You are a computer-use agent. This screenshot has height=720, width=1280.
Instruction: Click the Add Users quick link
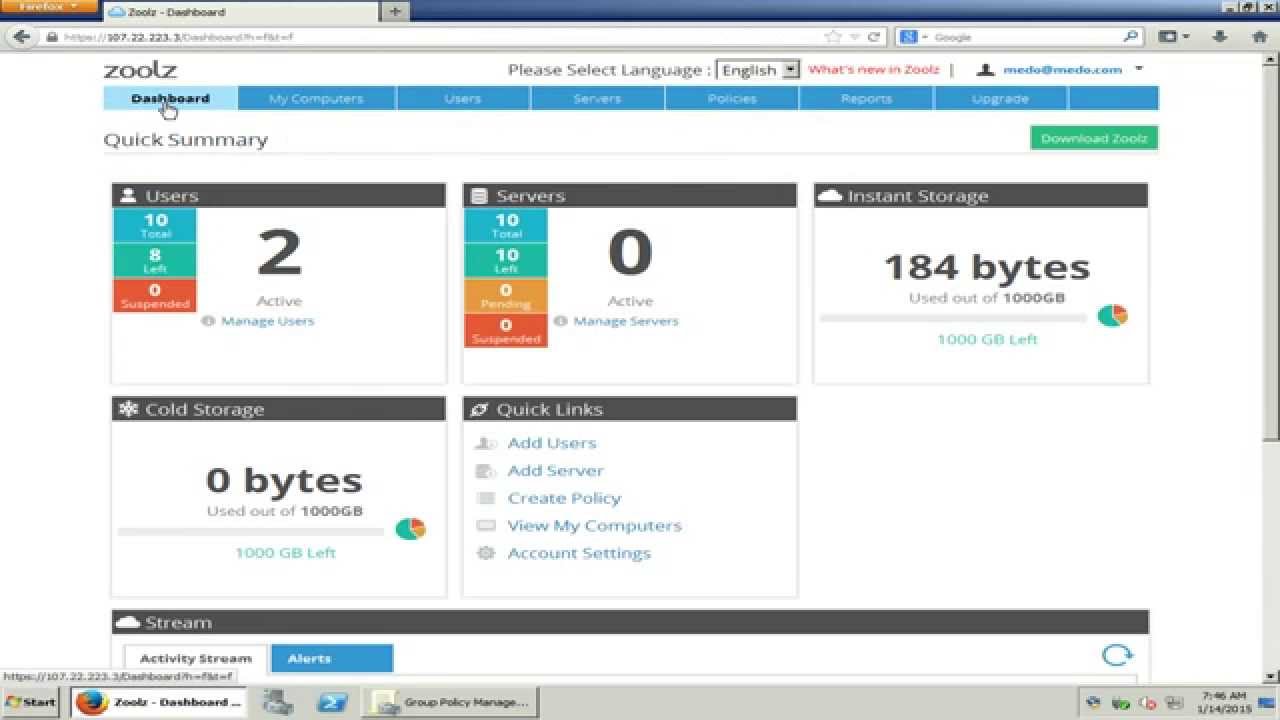pyautogui.click(x=552, y=443)
